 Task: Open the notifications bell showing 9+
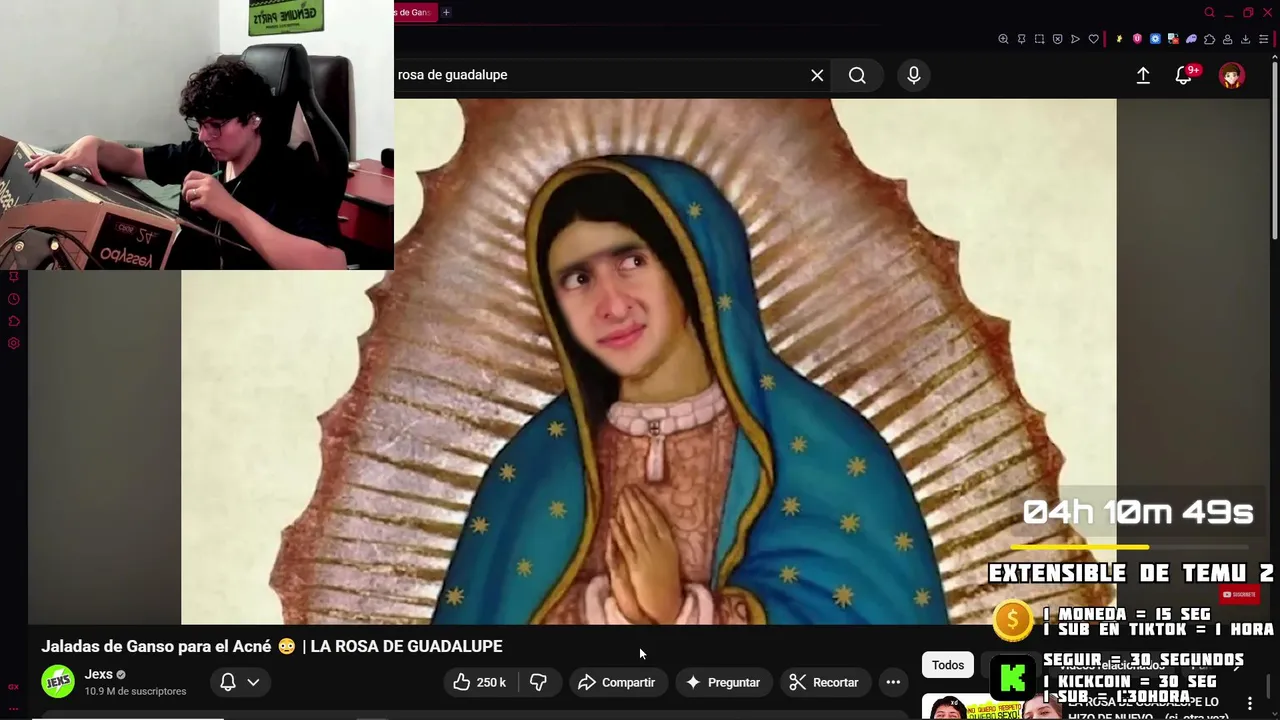pyautogui.click(x=1185, y=75)
